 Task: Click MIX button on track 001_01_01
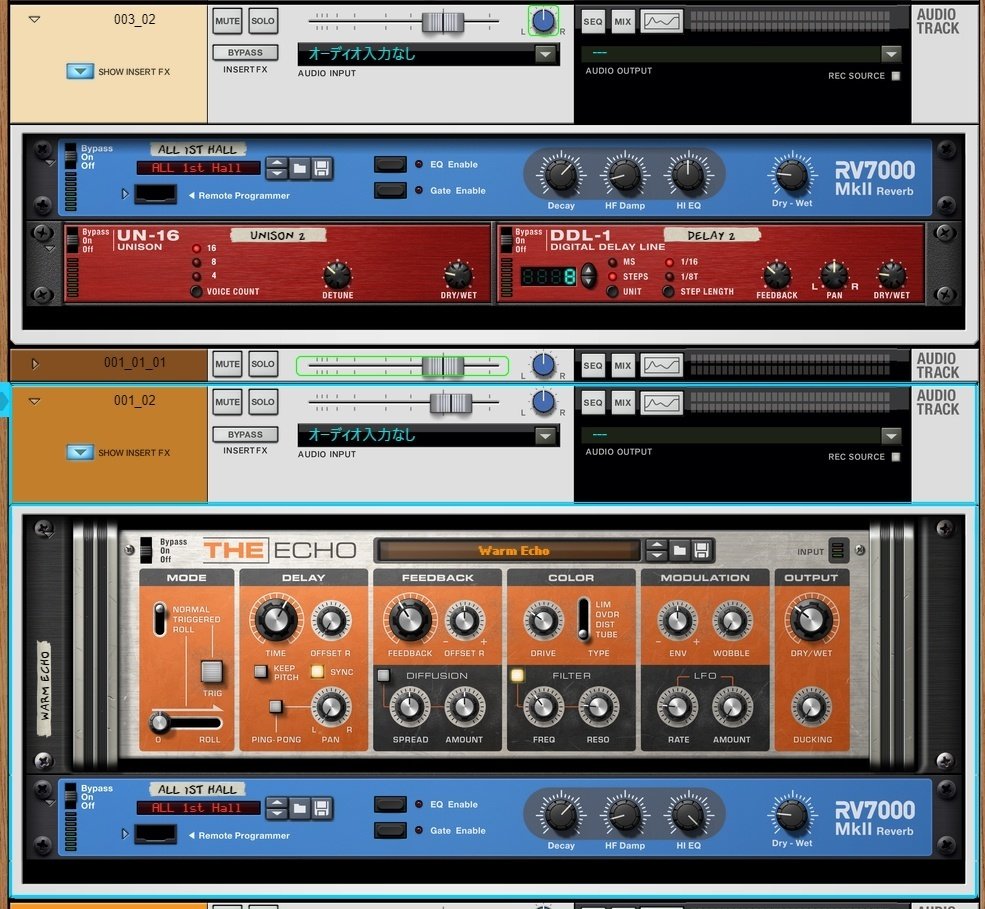(623, 365)
